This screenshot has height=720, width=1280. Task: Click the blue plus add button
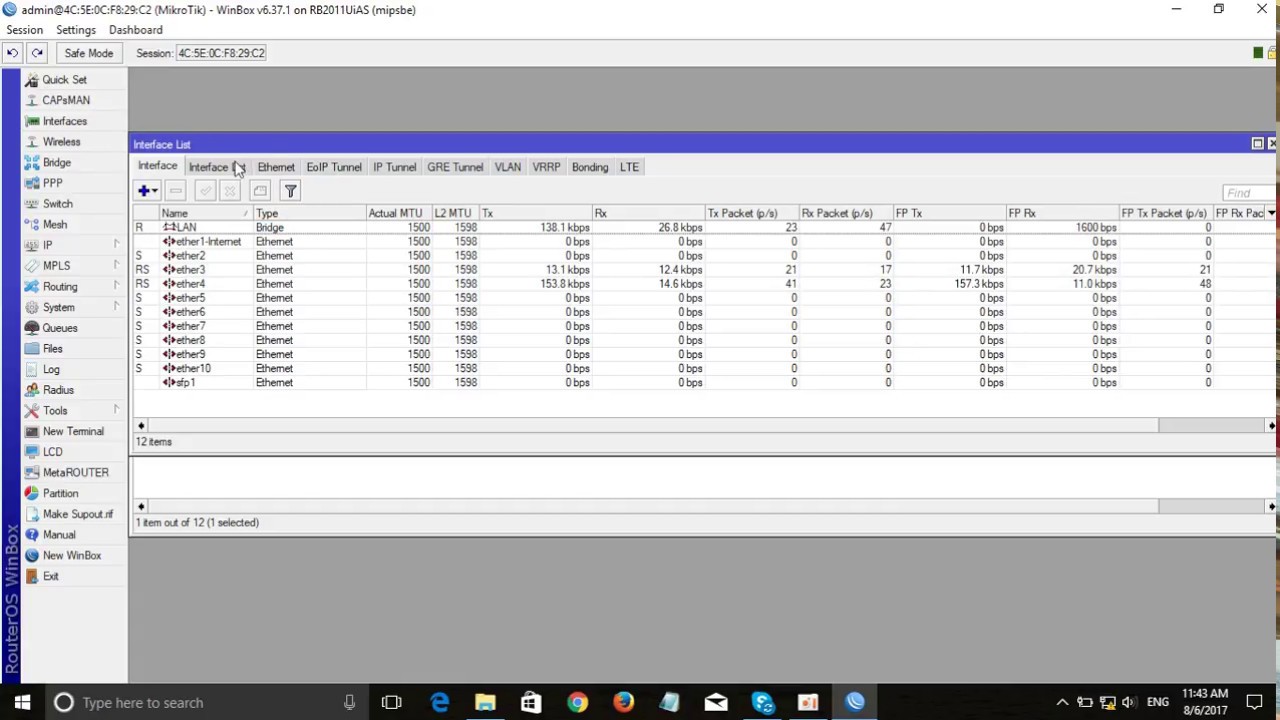(147, 191)
